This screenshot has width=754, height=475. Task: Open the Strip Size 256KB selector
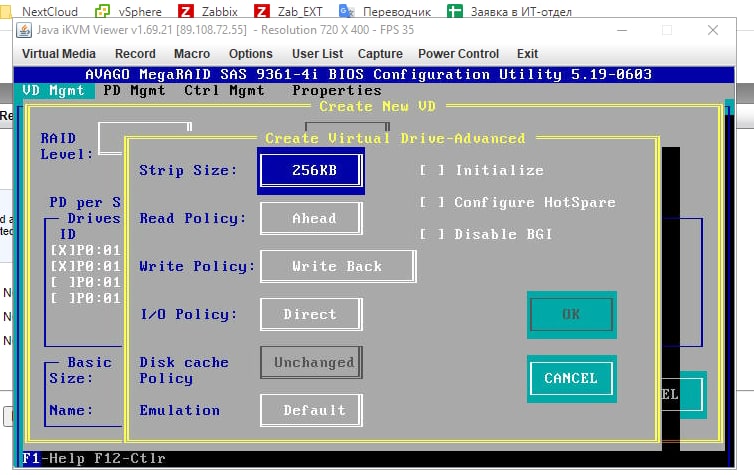point(311,170)
